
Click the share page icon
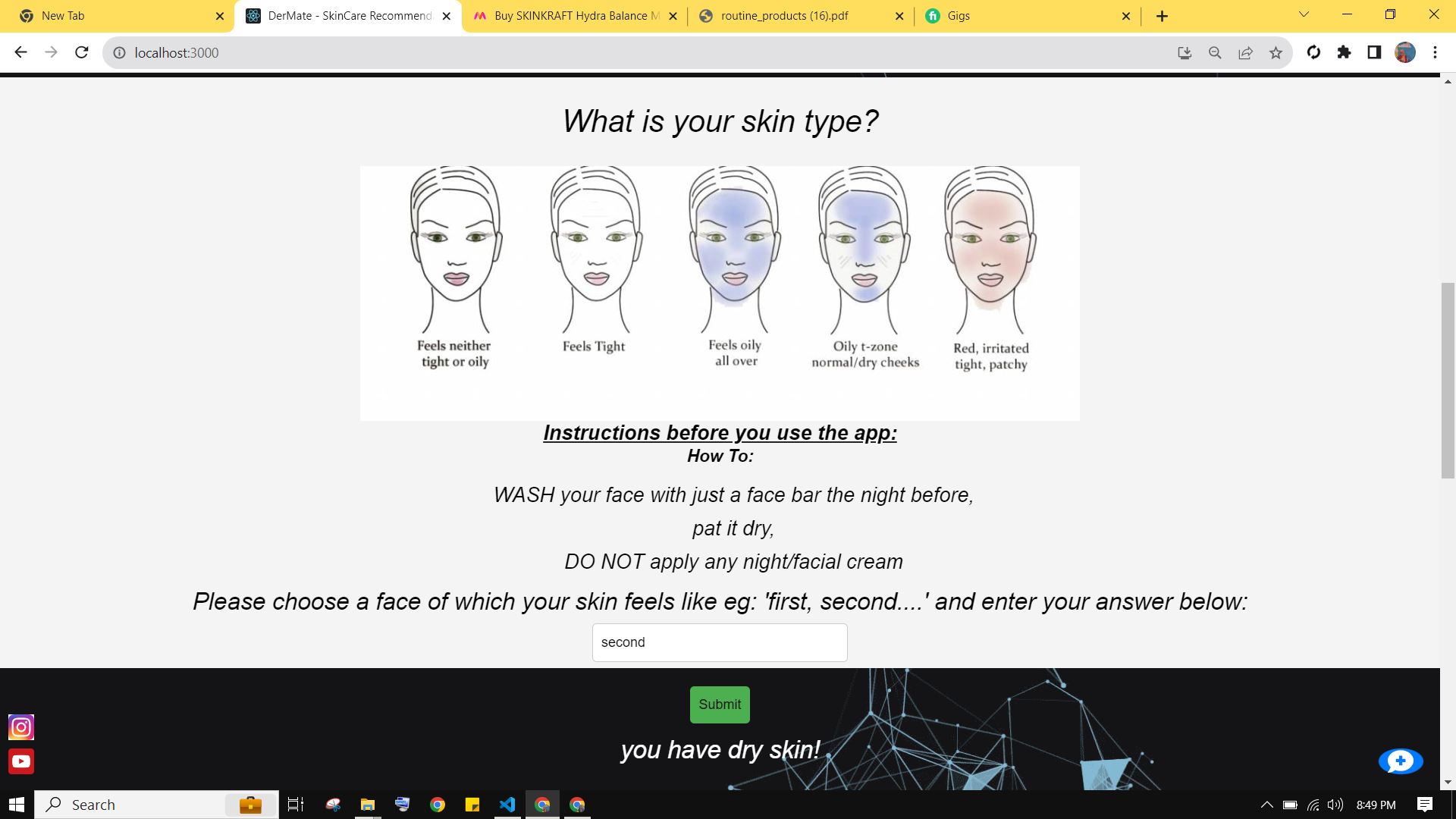coord(1245,52)
